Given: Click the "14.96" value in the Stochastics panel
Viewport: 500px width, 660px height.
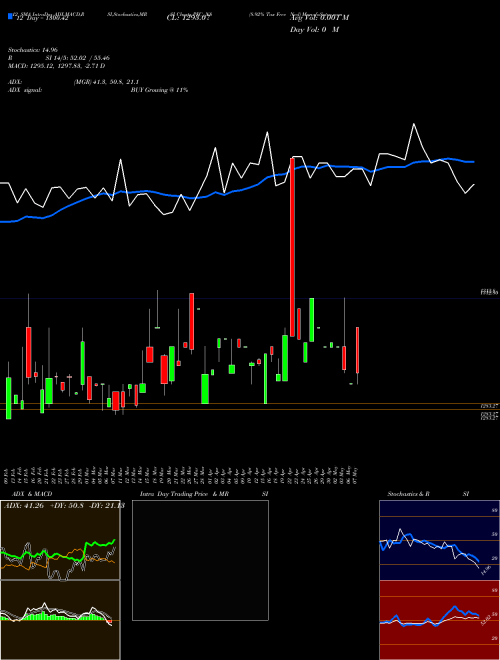Looking at the screenshot, I should pyautogui.click(x=486, y=571).
